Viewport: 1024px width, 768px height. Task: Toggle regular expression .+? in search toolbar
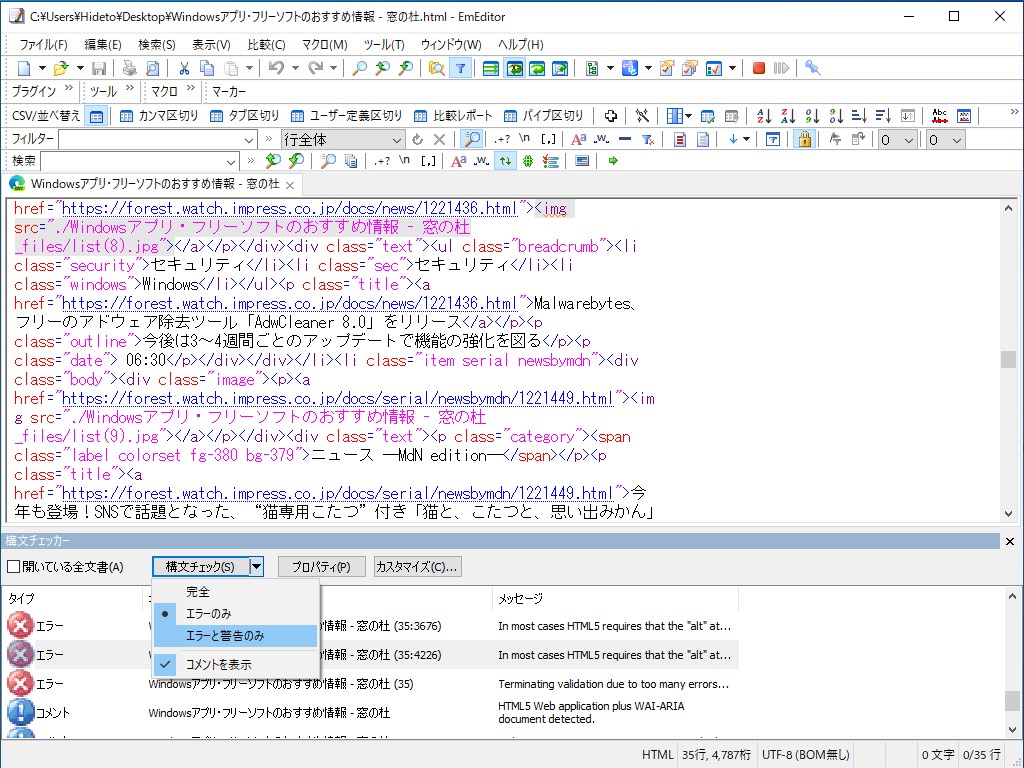tap(383, 161)
